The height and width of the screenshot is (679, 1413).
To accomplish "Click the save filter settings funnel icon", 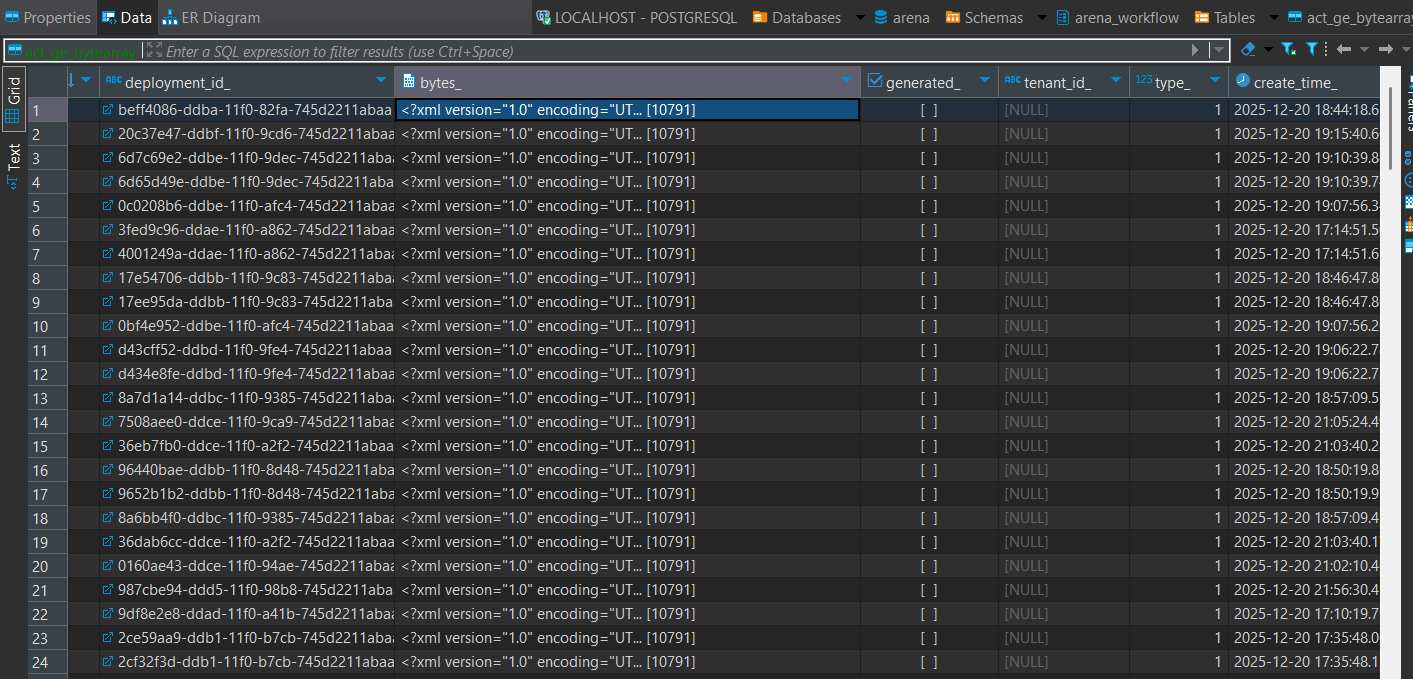I will 1288,49.
